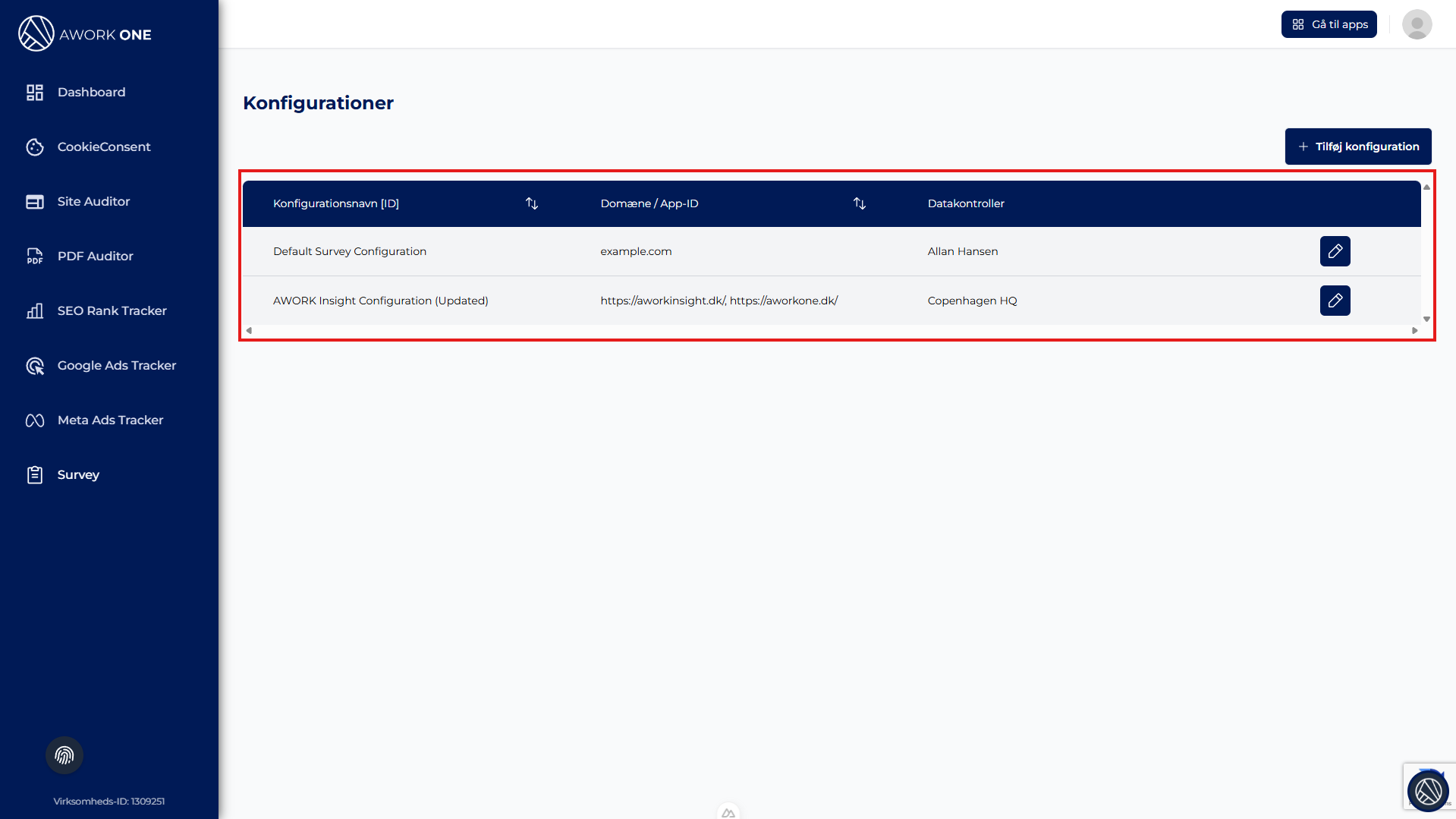Click the Site Auditor sidebar icon

35,201
